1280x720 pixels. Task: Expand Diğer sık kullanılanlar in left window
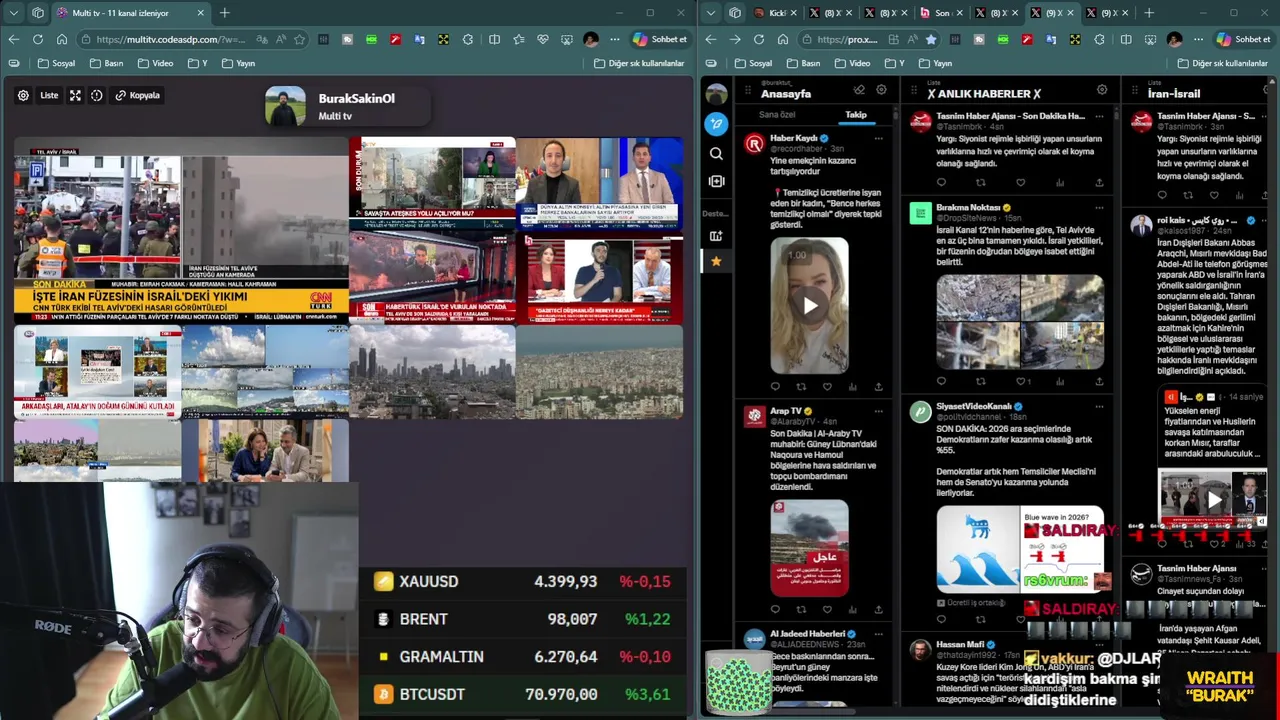pos(639,63)
